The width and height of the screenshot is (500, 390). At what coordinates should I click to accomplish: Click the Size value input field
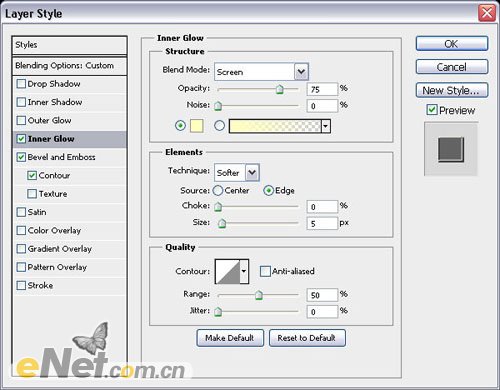[x=322, y=223]
